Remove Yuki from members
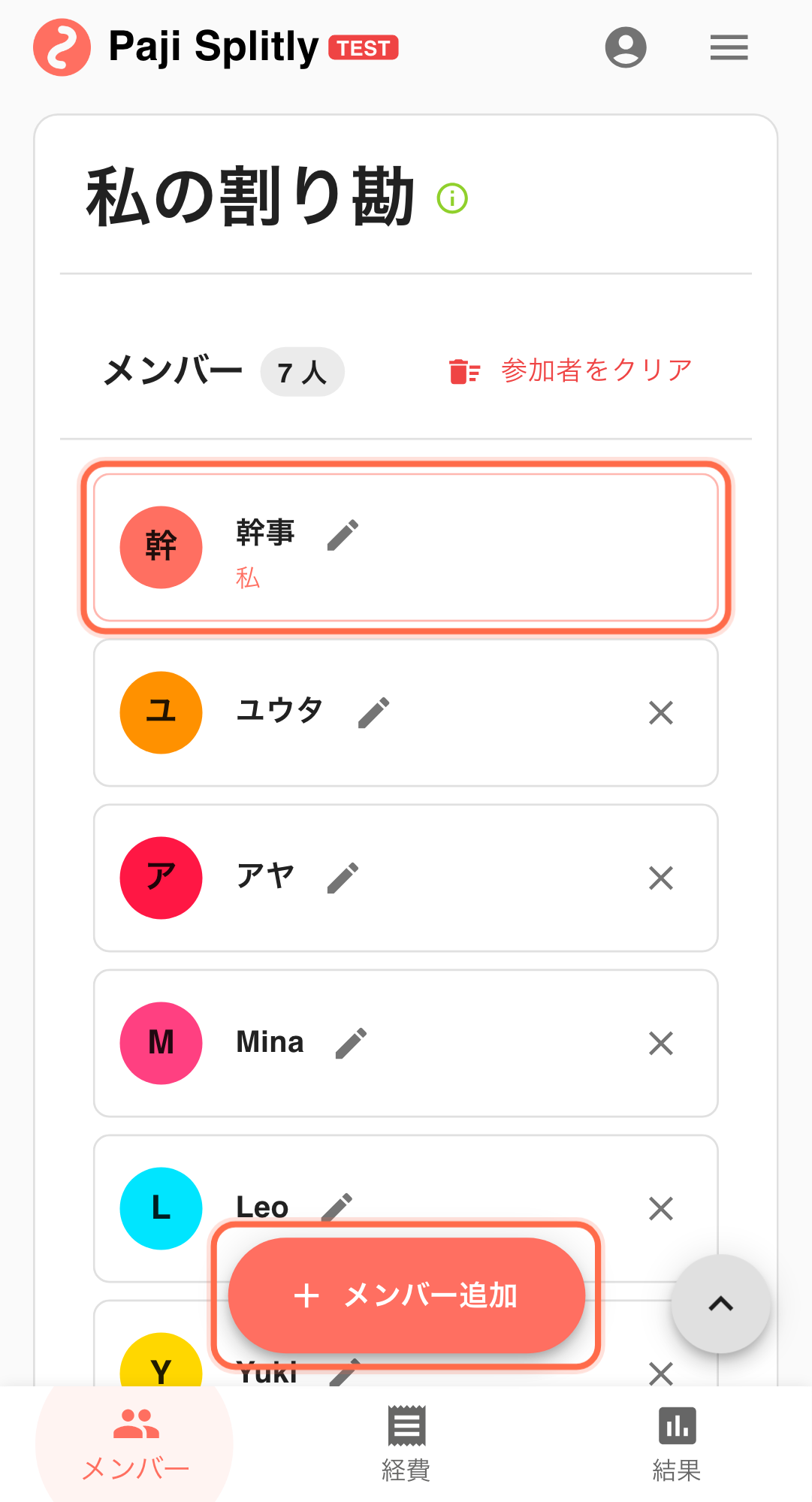The width and height of the screenshot is (812, 1502). [660, 1373]
